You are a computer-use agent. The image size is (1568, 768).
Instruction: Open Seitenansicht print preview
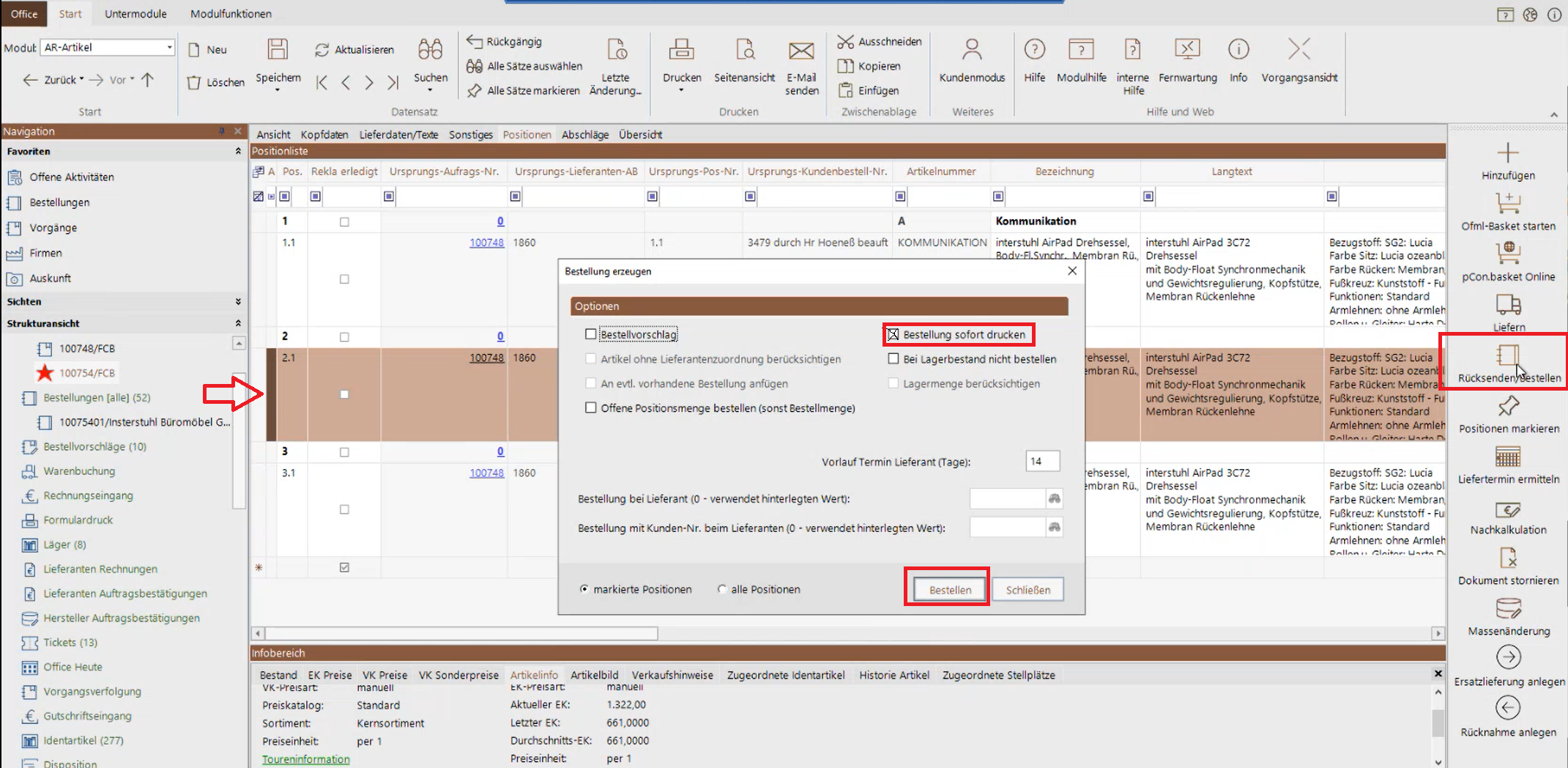pos(744,50)
